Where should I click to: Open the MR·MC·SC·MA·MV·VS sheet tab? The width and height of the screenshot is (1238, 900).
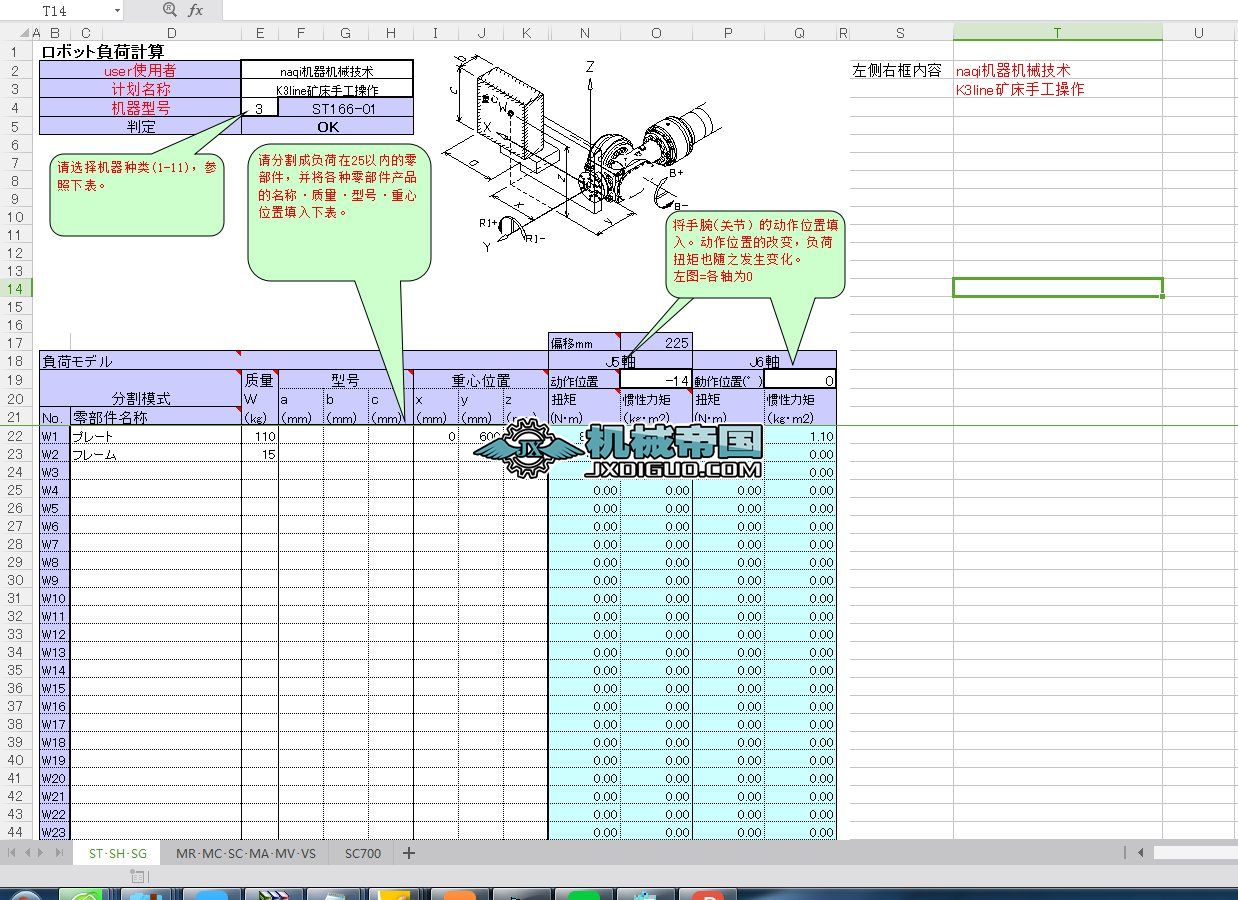point(246,853)
